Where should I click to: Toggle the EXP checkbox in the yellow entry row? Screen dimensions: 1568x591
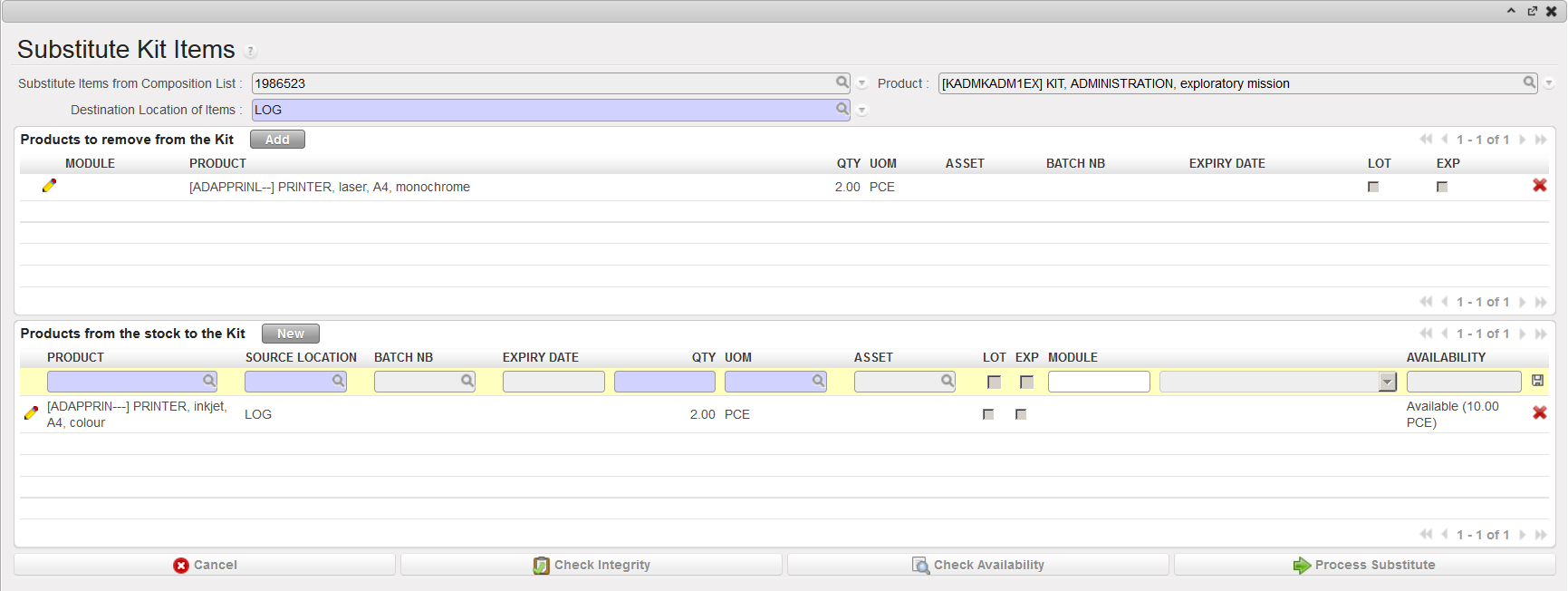pyautogui.click(x=1026, y=382)
